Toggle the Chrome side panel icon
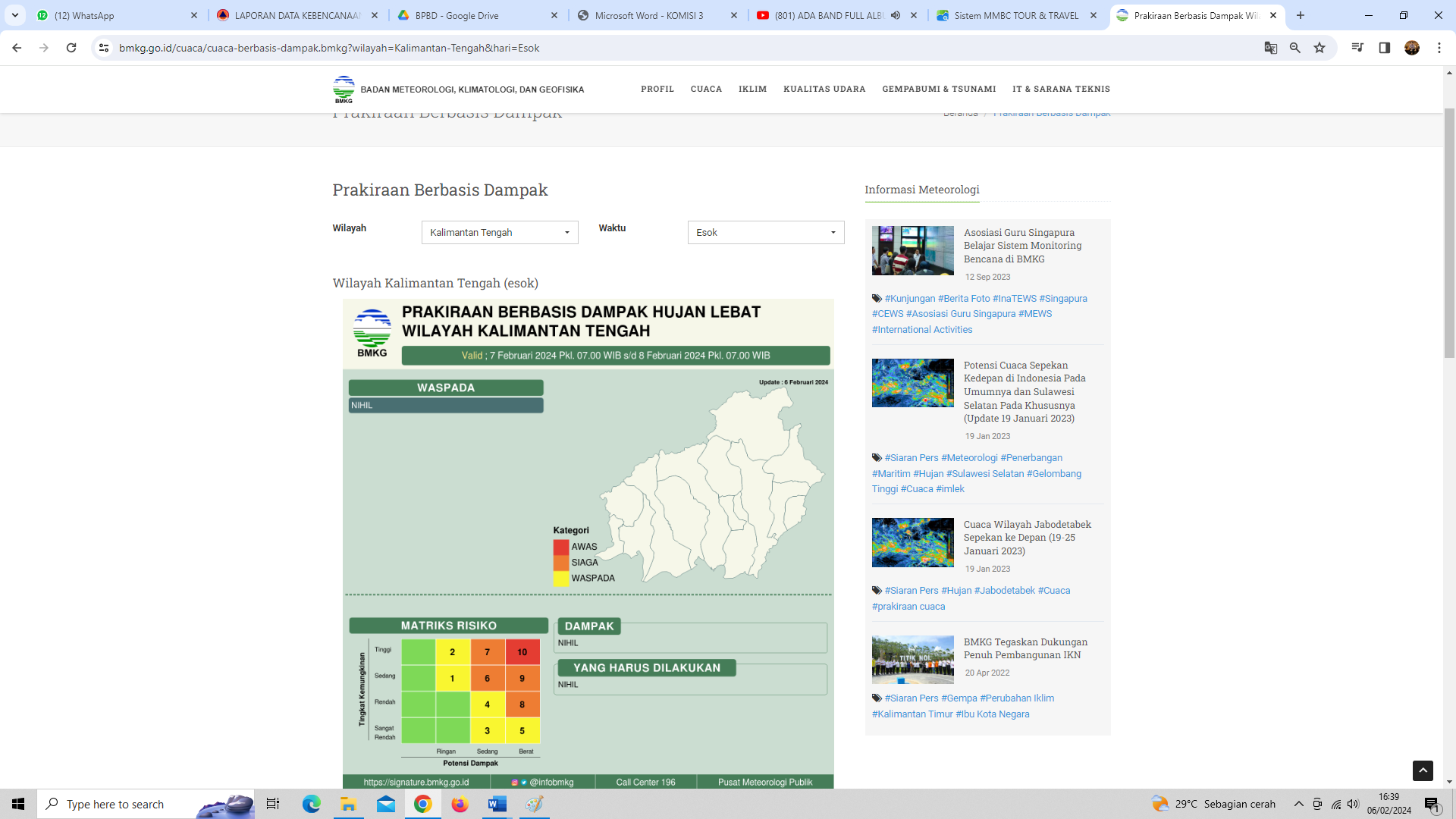Screen dimensions: 1456x819 click(1385, 48)
